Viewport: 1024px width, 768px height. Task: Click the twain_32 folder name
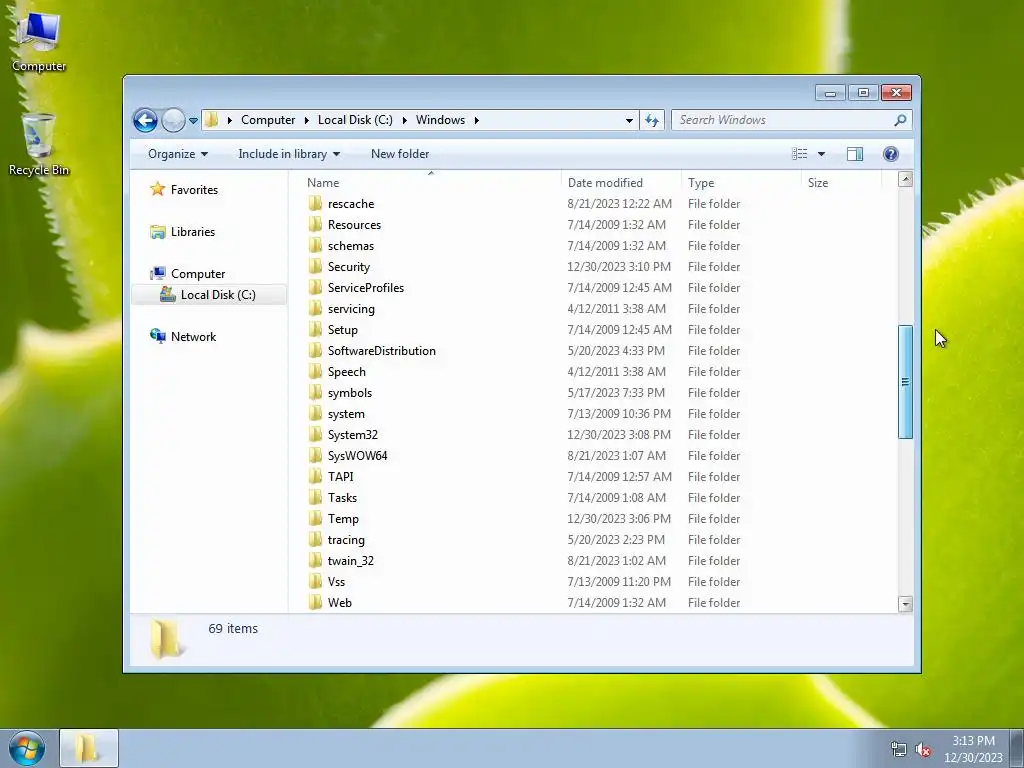click(x=351, y=561)
